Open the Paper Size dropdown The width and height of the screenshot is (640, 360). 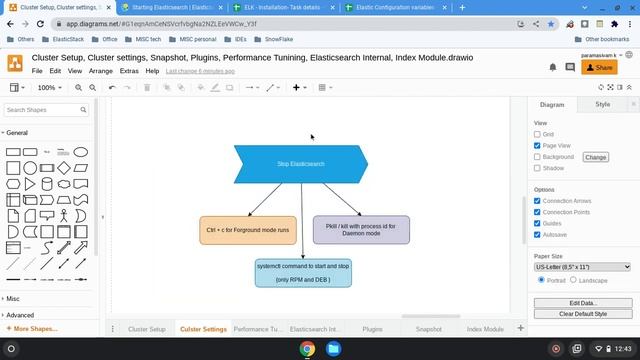point(582,267)
